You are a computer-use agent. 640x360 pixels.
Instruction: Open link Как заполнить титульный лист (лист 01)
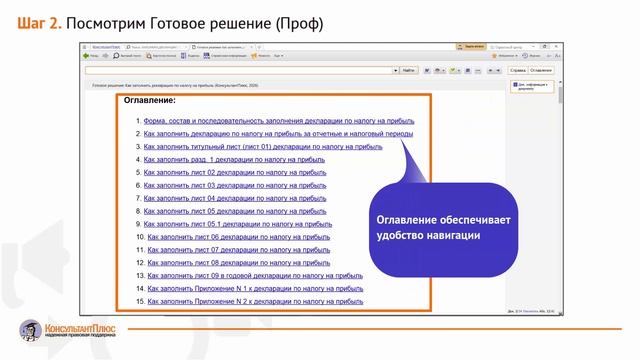click(263, 147)
